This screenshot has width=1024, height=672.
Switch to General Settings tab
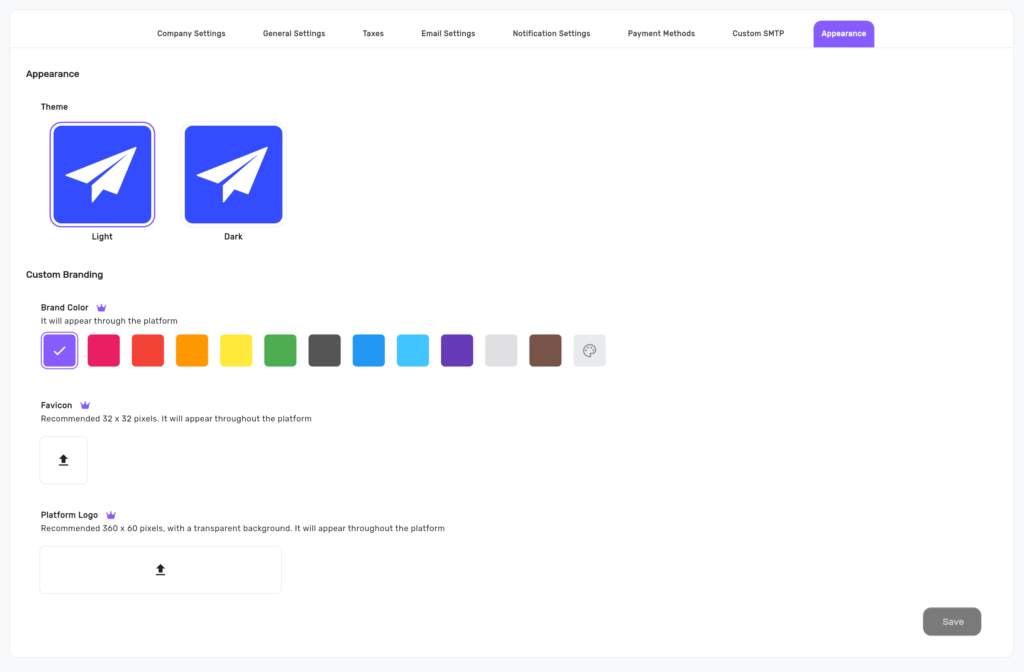[x=294, y=33]
